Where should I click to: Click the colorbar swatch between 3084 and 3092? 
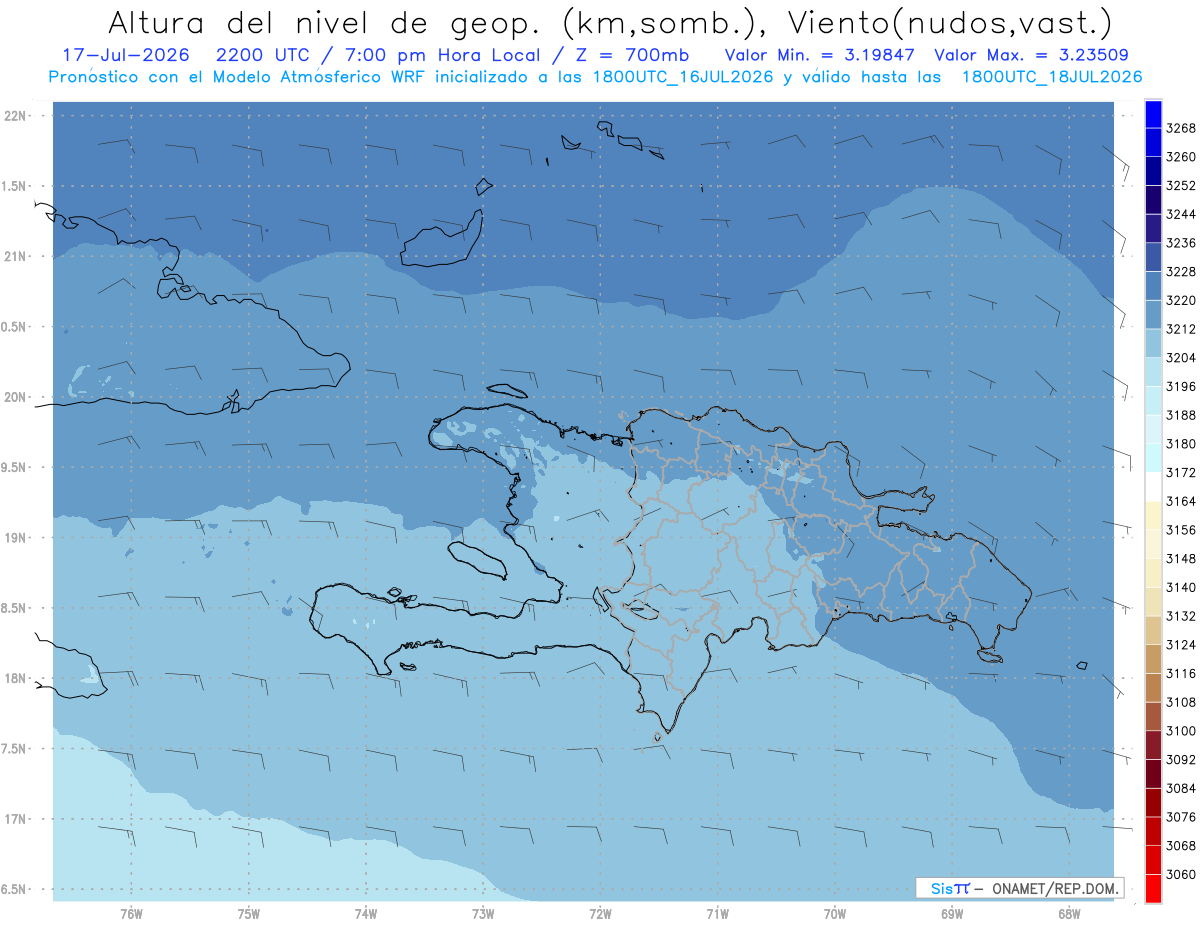[1153, 774]
